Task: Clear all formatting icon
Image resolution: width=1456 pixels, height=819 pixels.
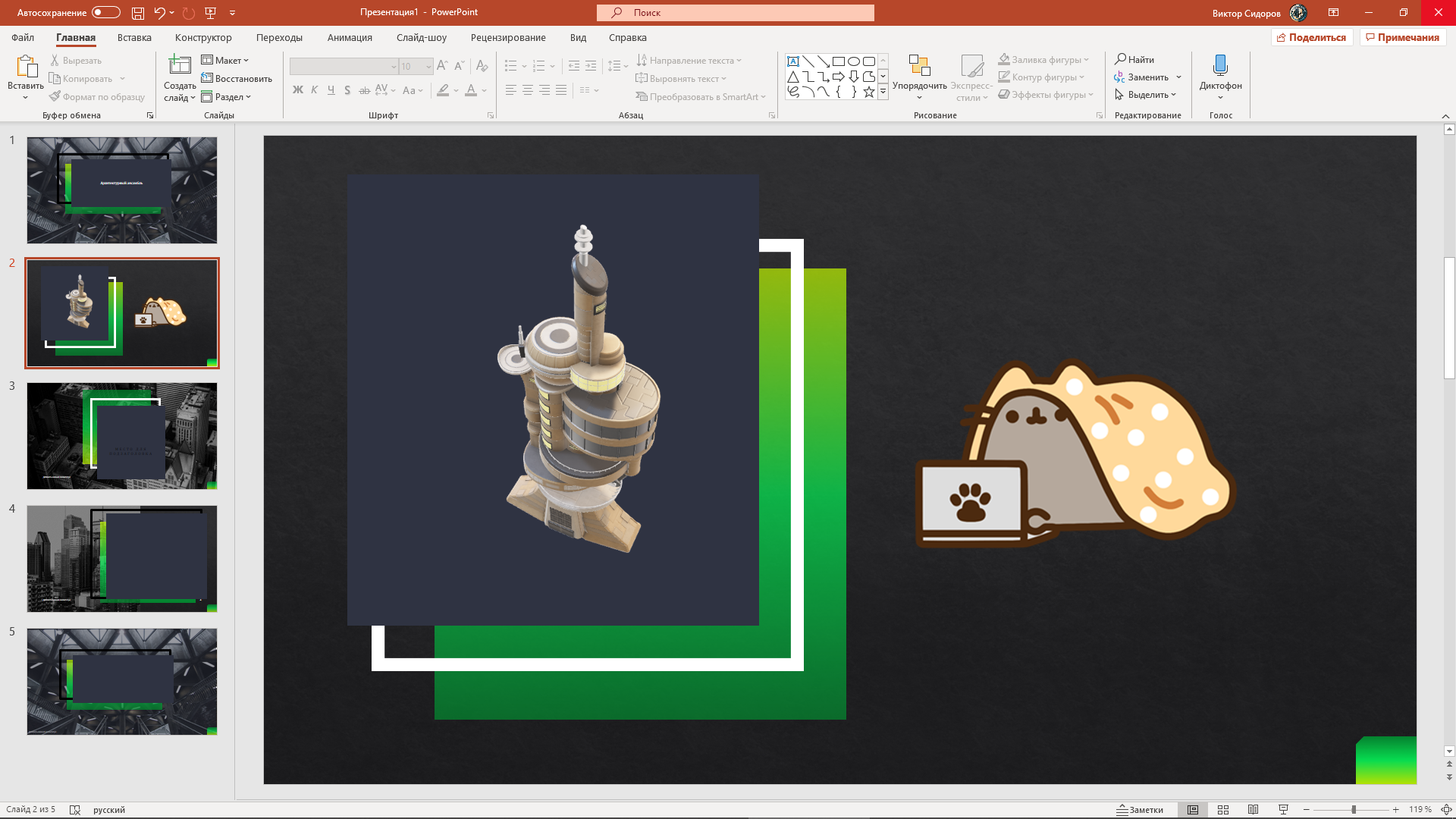Action: pyautogui.click(x=482, y=66)
